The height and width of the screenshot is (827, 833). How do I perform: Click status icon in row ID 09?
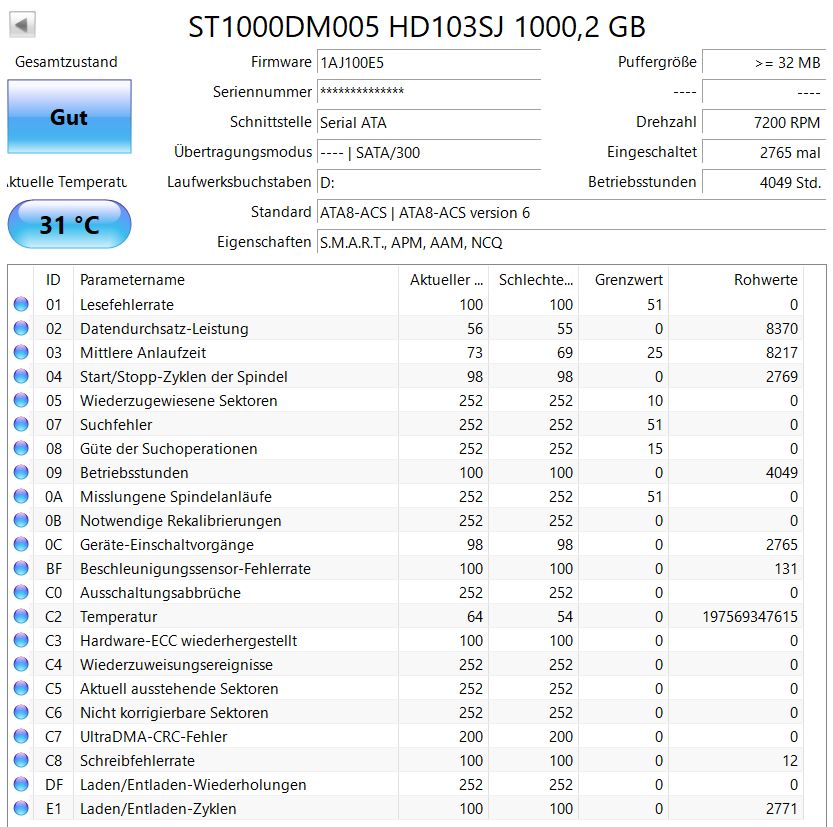click(x=21, y=472)
